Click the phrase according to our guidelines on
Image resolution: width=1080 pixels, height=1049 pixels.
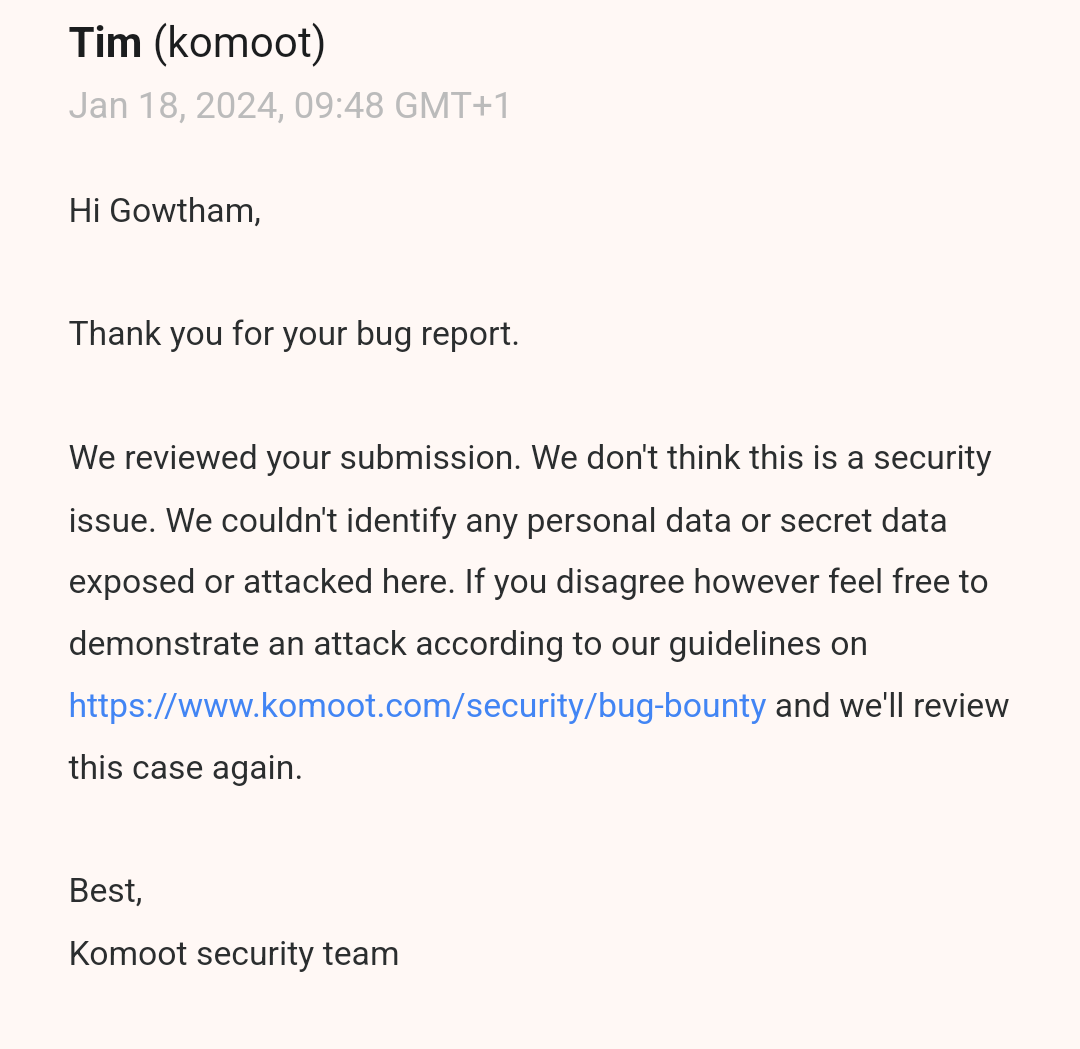point(641,645)
